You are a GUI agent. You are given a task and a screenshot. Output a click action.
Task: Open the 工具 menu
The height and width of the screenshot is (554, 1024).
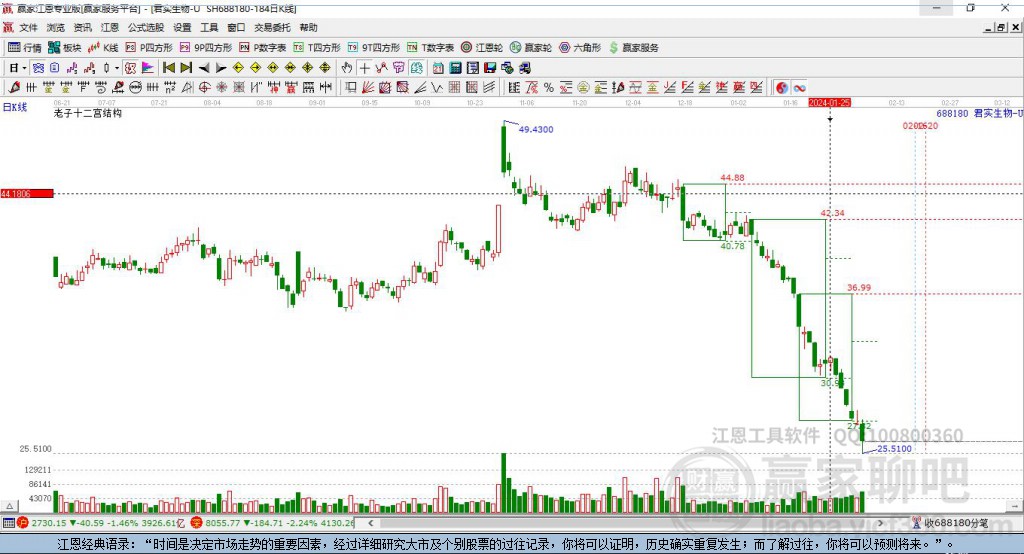pyautogui.click(x=209, y=27)
